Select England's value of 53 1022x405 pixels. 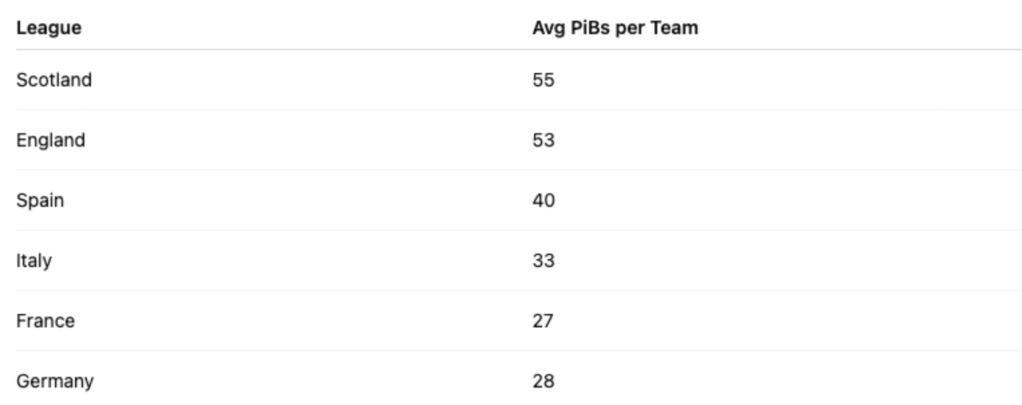tap(543, 141)
